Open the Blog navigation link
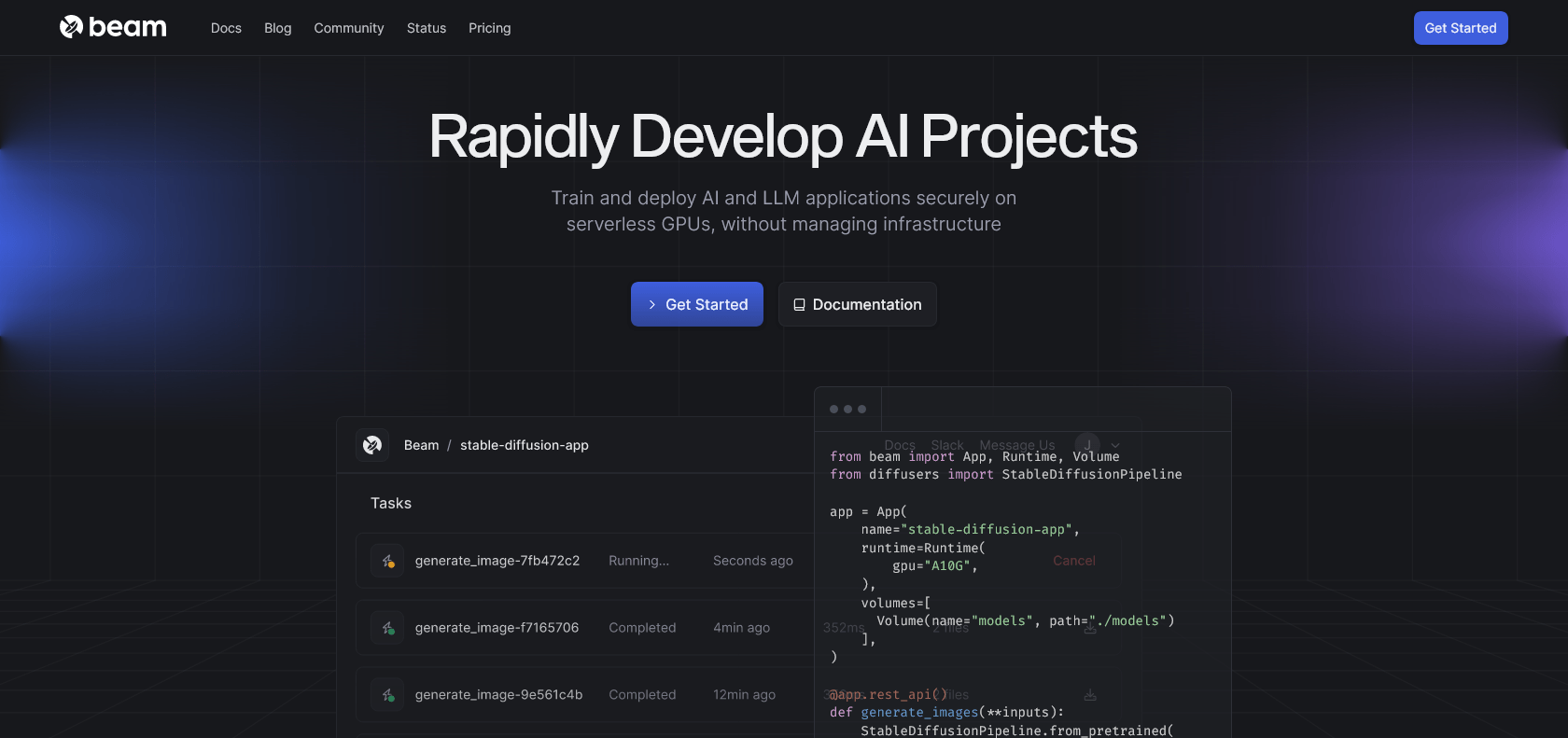The image size is (1568, 738). coord(278,28)
